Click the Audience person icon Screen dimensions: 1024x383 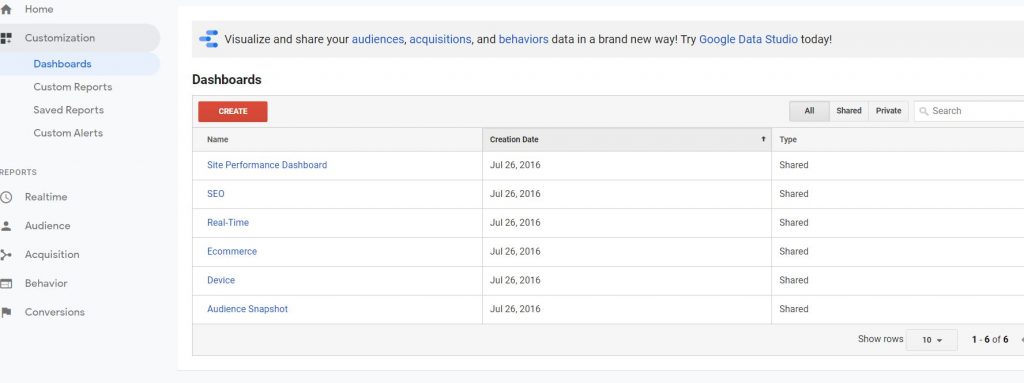7,225
